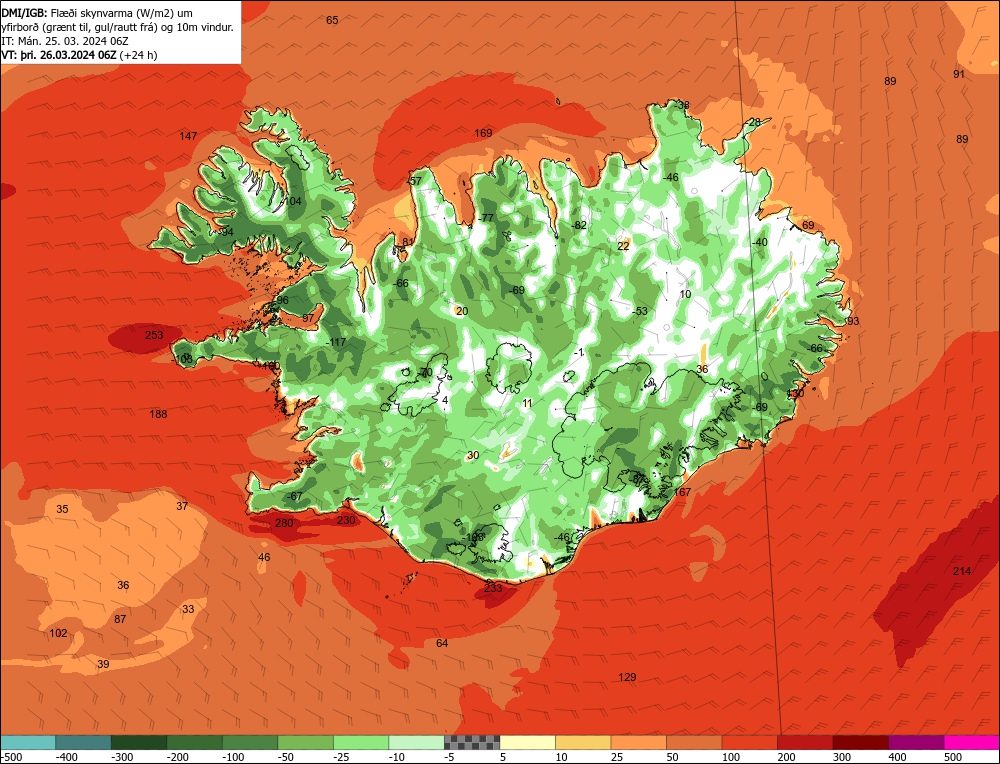Click the 64 value south of Iceland

click(442, 643)
